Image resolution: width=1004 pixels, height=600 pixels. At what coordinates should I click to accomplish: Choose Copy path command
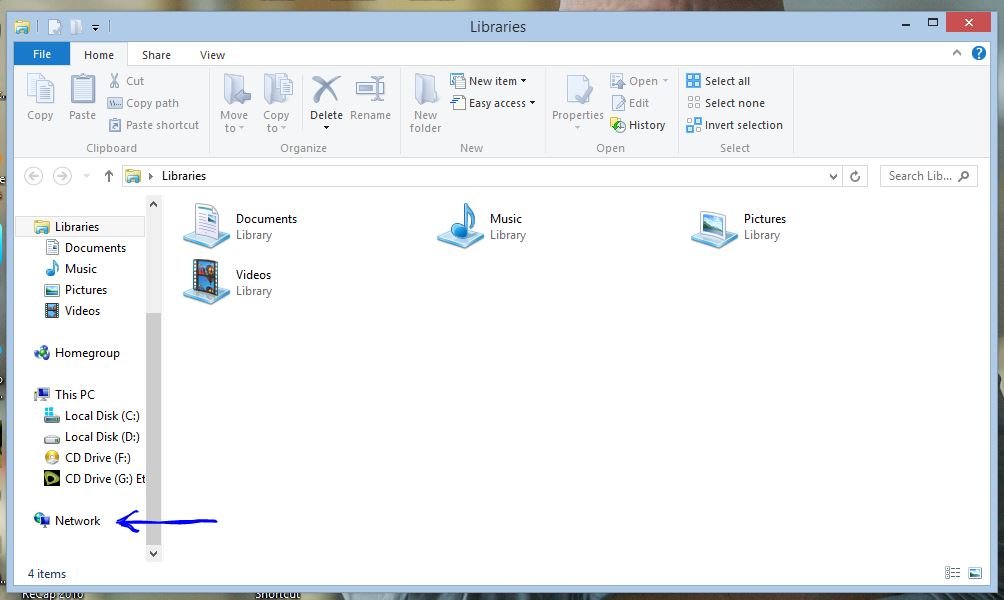143,103
